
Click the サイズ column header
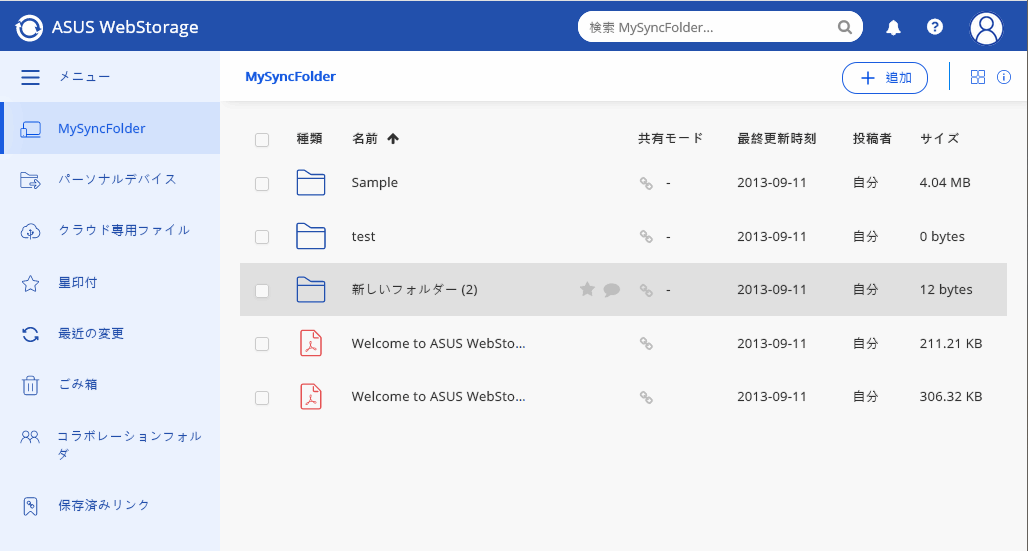click(x=939, y=138)
